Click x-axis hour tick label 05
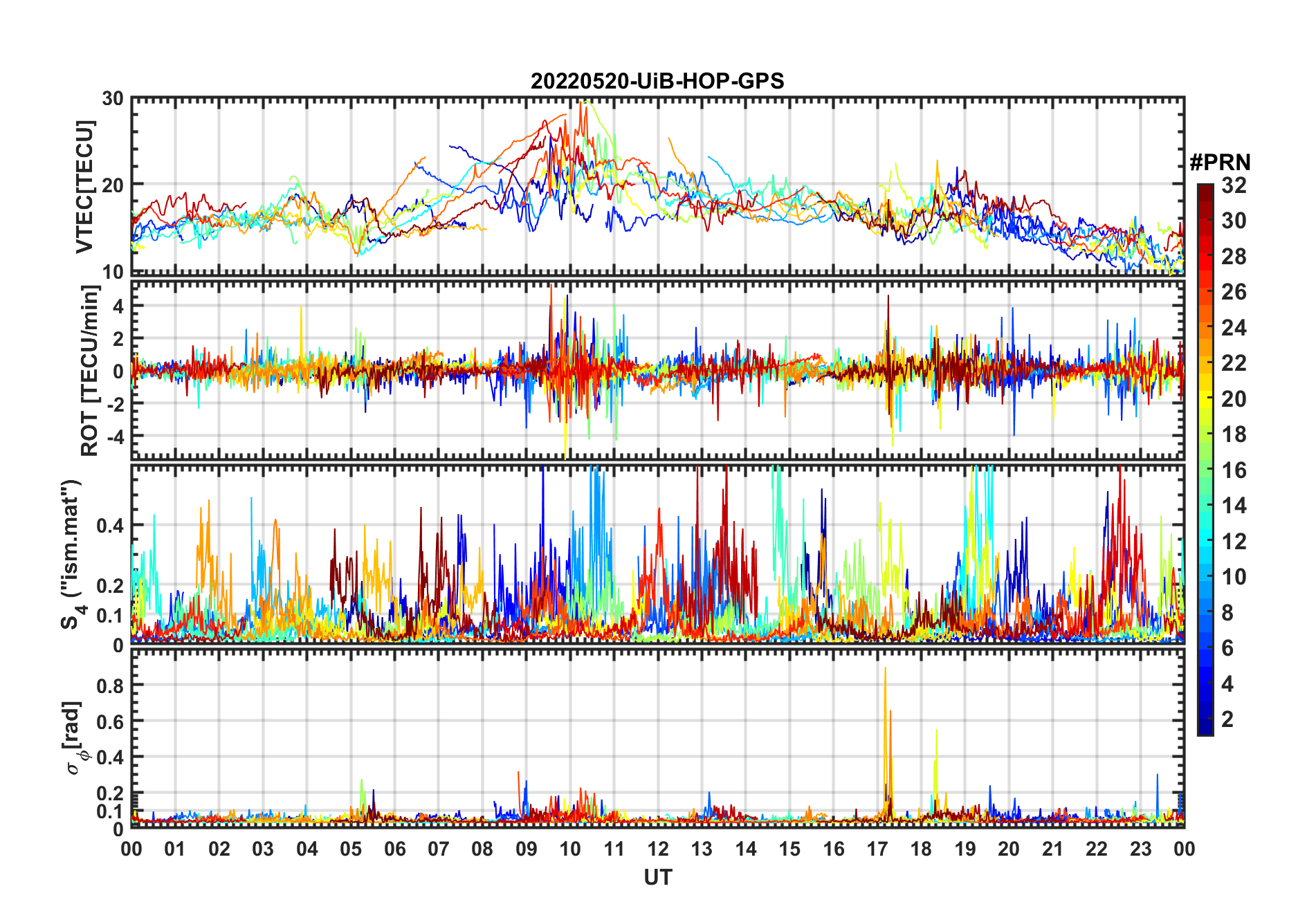This screenshot has height=920, width=1316. (x=351, y=849)
